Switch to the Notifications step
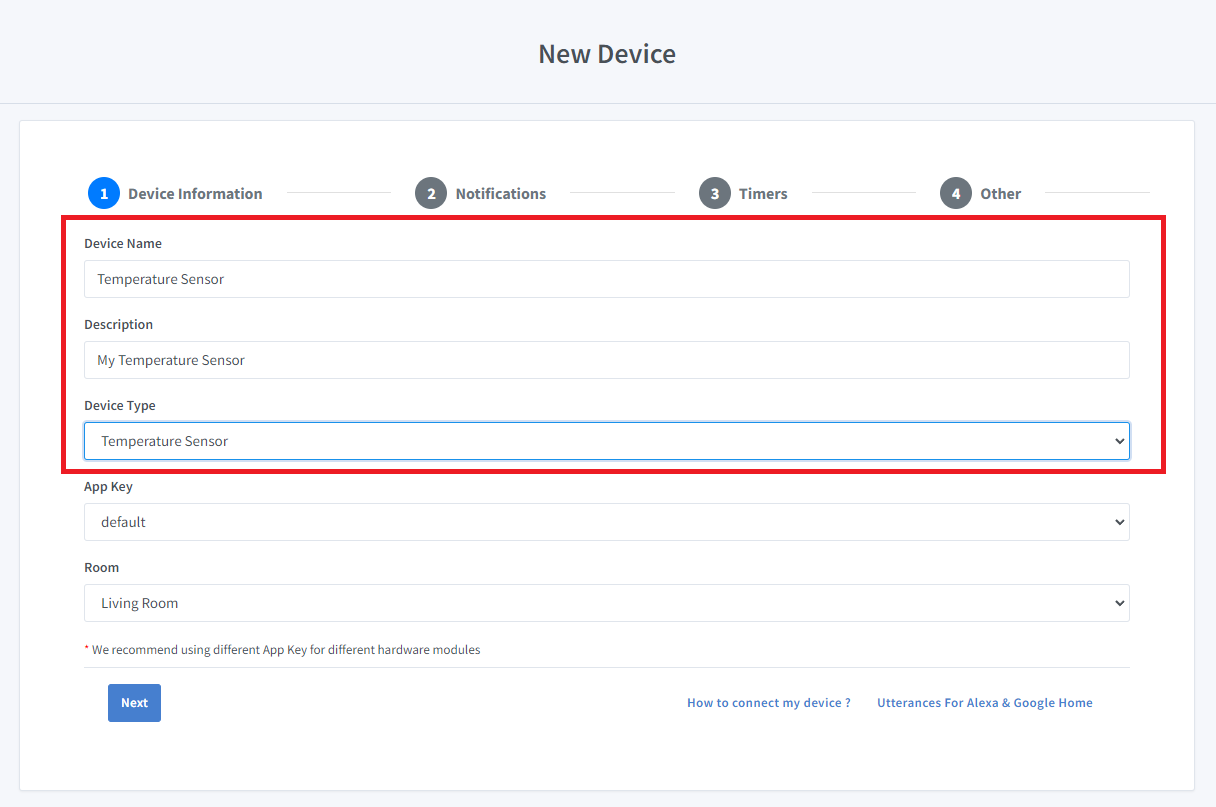This screenshot has height=807, width=1216. [500, 193]
